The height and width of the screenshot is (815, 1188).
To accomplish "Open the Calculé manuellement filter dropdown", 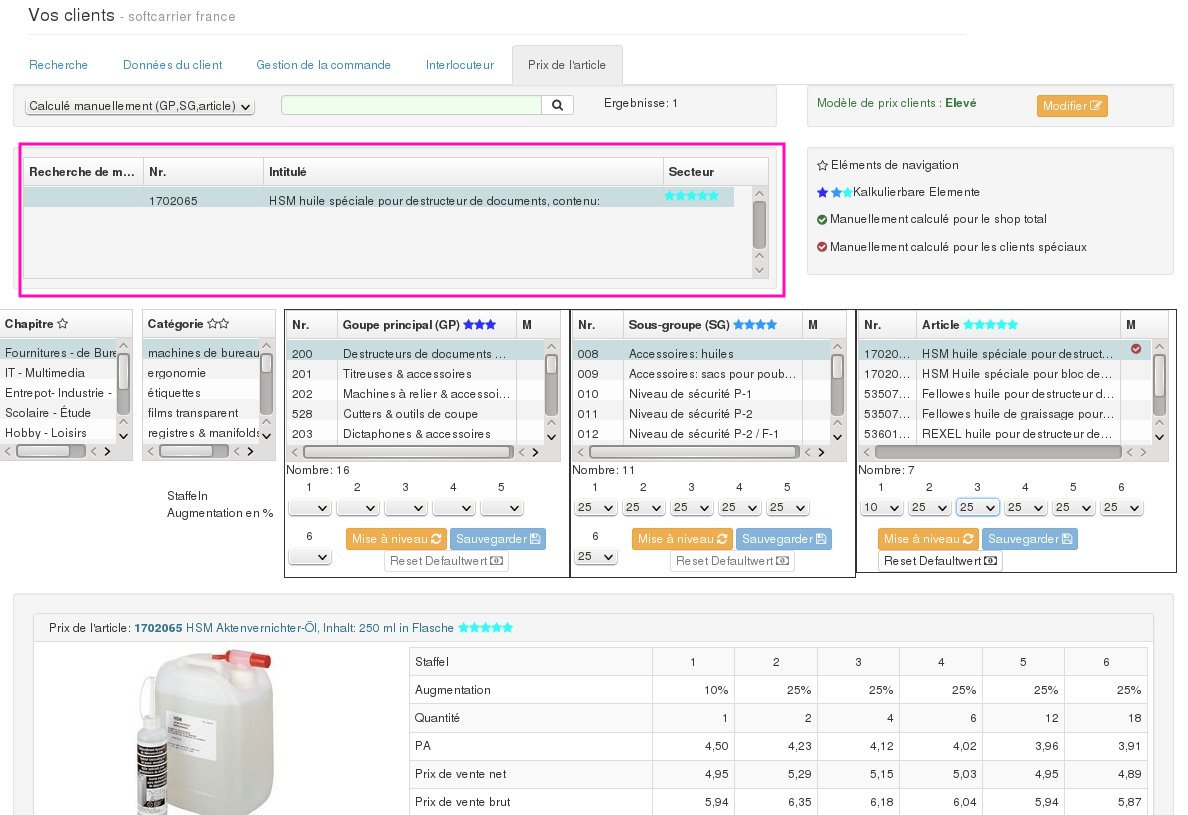I will coord(139,106).
